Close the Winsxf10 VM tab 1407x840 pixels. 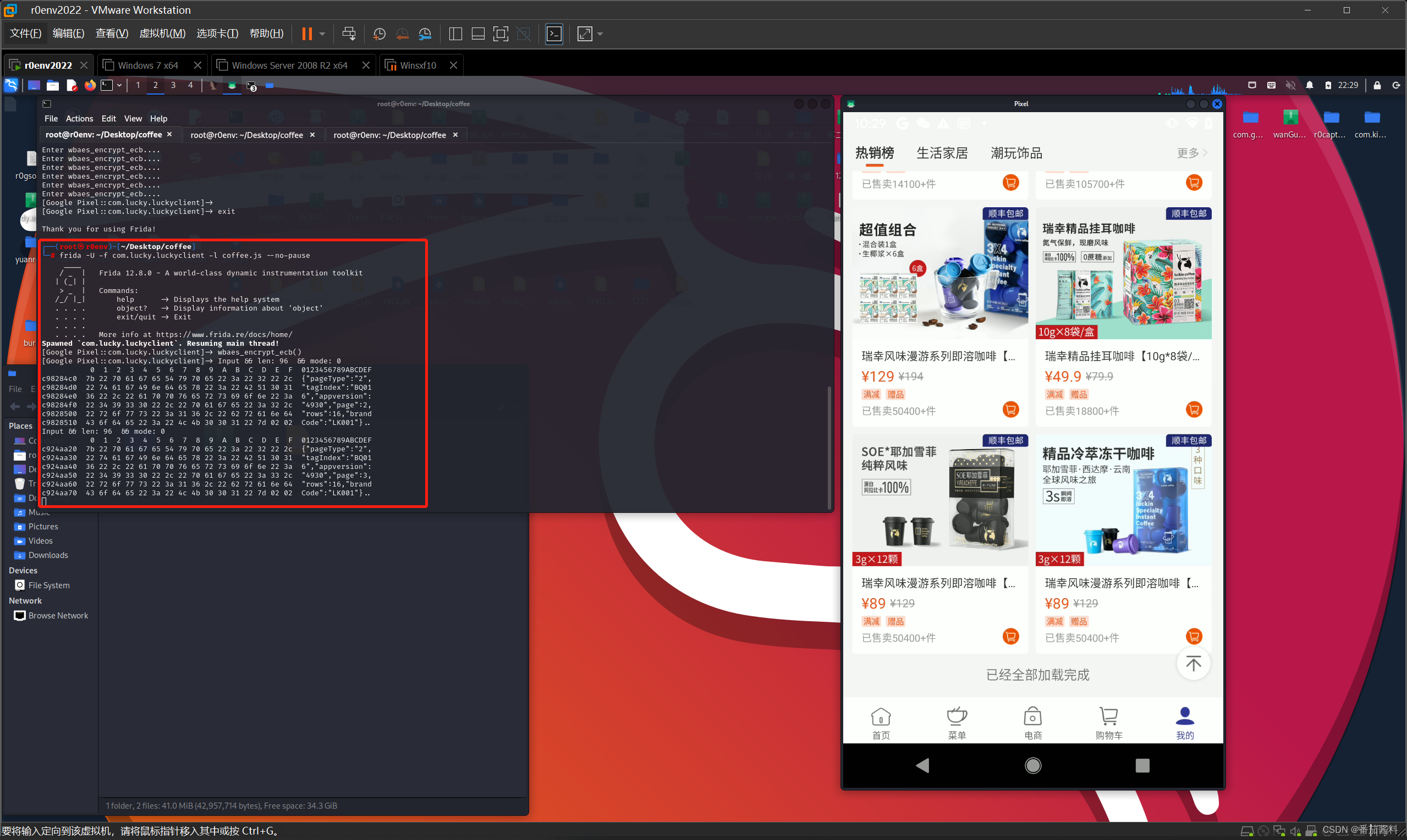(x=453, y=65)
